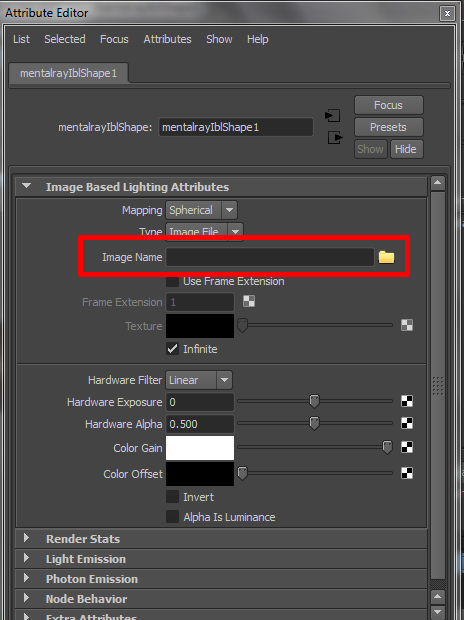Click the scroll up arrow at top
Image resolution: width=464 pixels, height=620 pixels.
(x=437, y=183)
